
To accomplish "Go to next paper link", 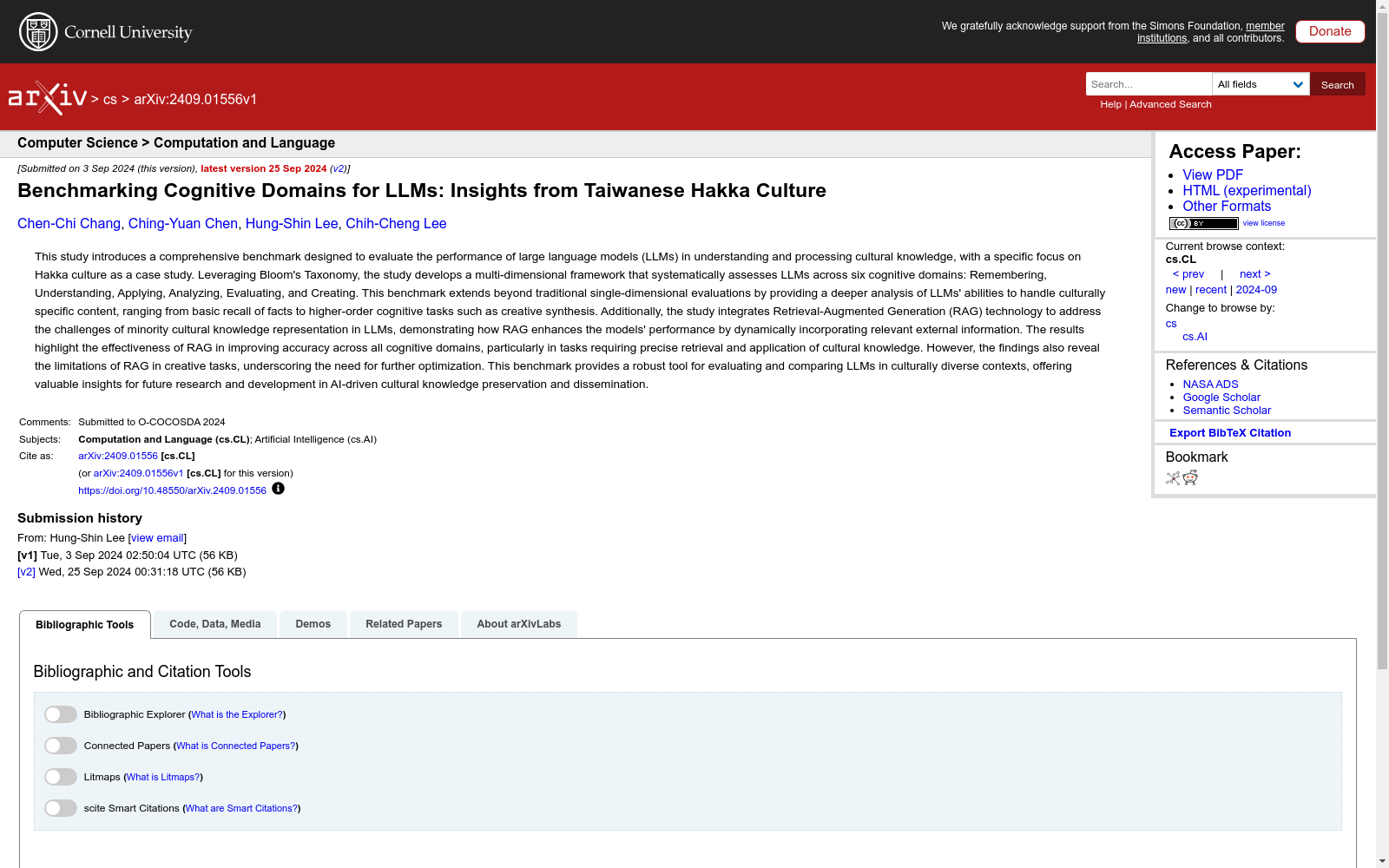I will pyautogui.click(x=1254, y=274).
